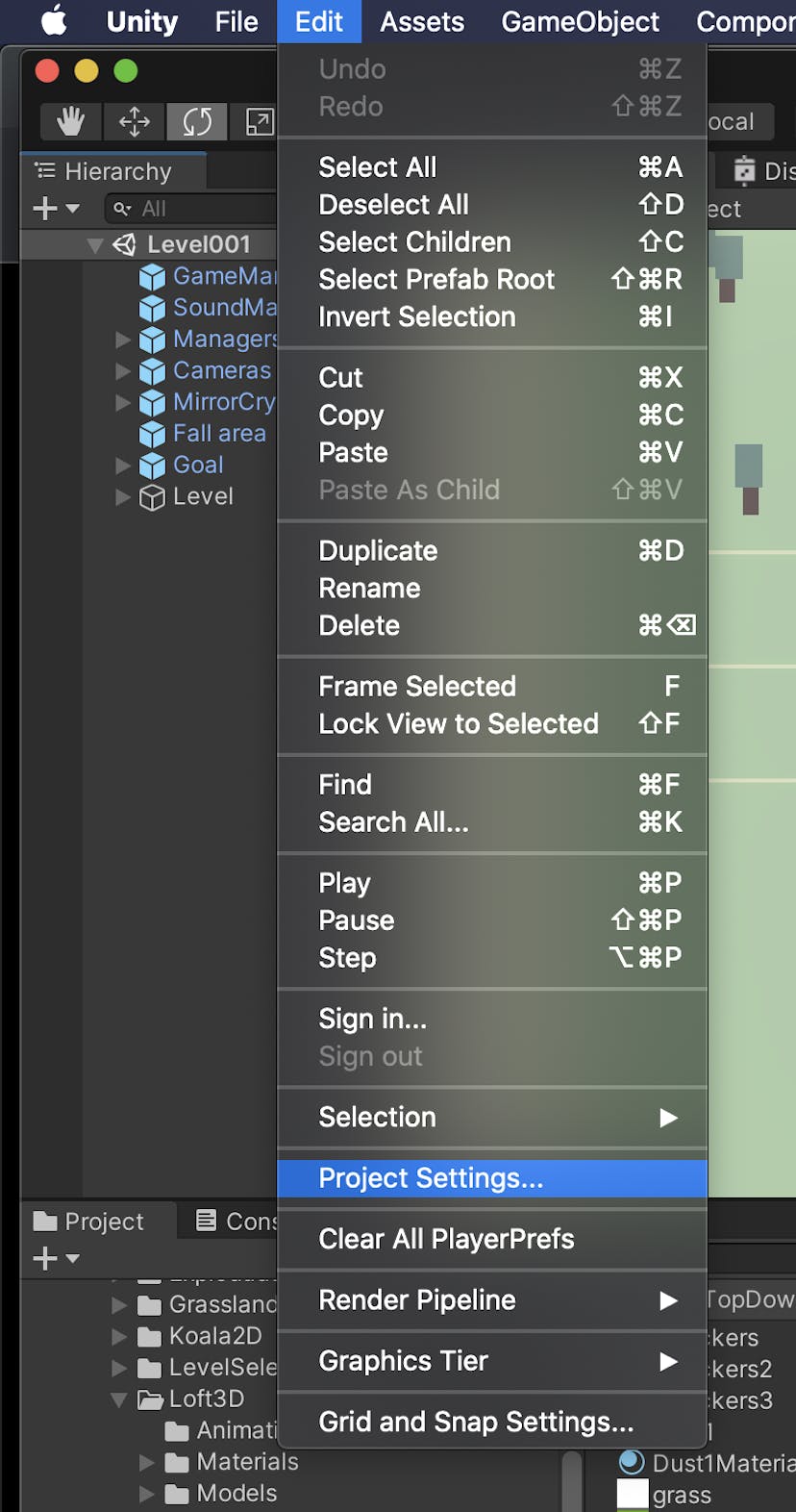Screen dimensions: 796x1512
Task: Collapse the Level001 scene foldout
Action: tap(94, 245)
